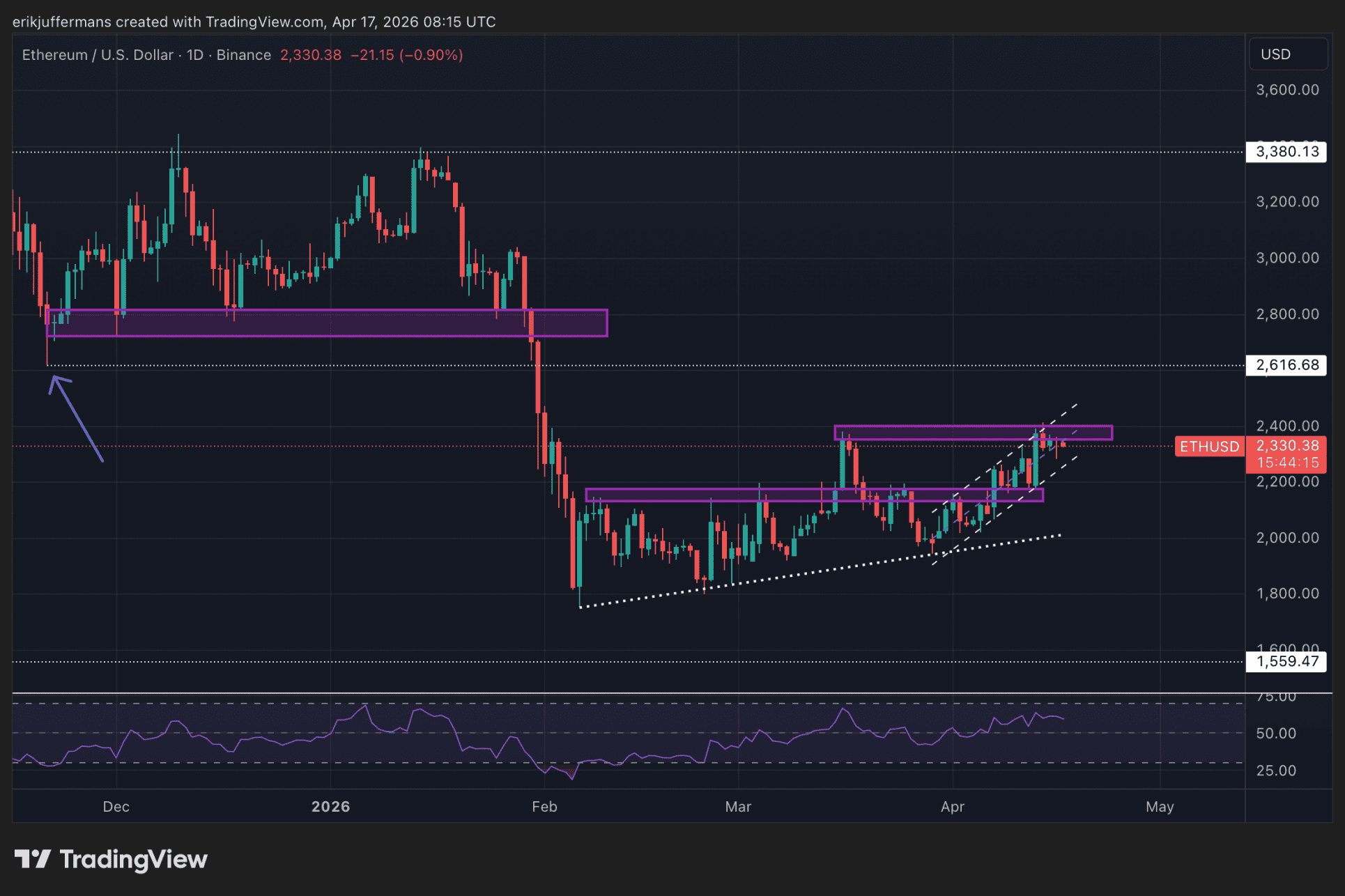Click the Ethereum / U.S. Dollar symbol title
Viewport: 1345px width, 896px height.
98,55
